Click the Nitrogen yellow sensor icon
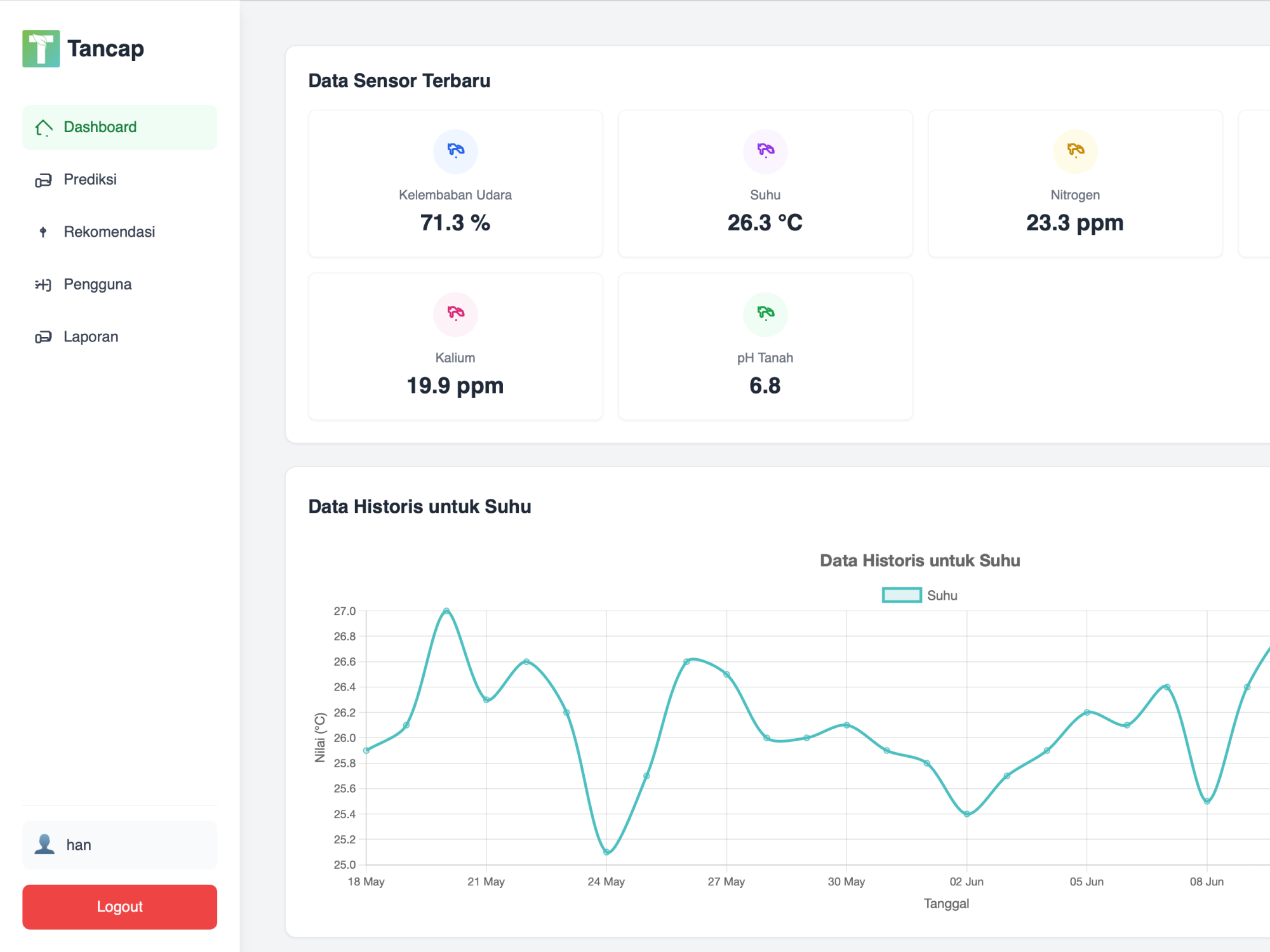 tap(1075, 151)
